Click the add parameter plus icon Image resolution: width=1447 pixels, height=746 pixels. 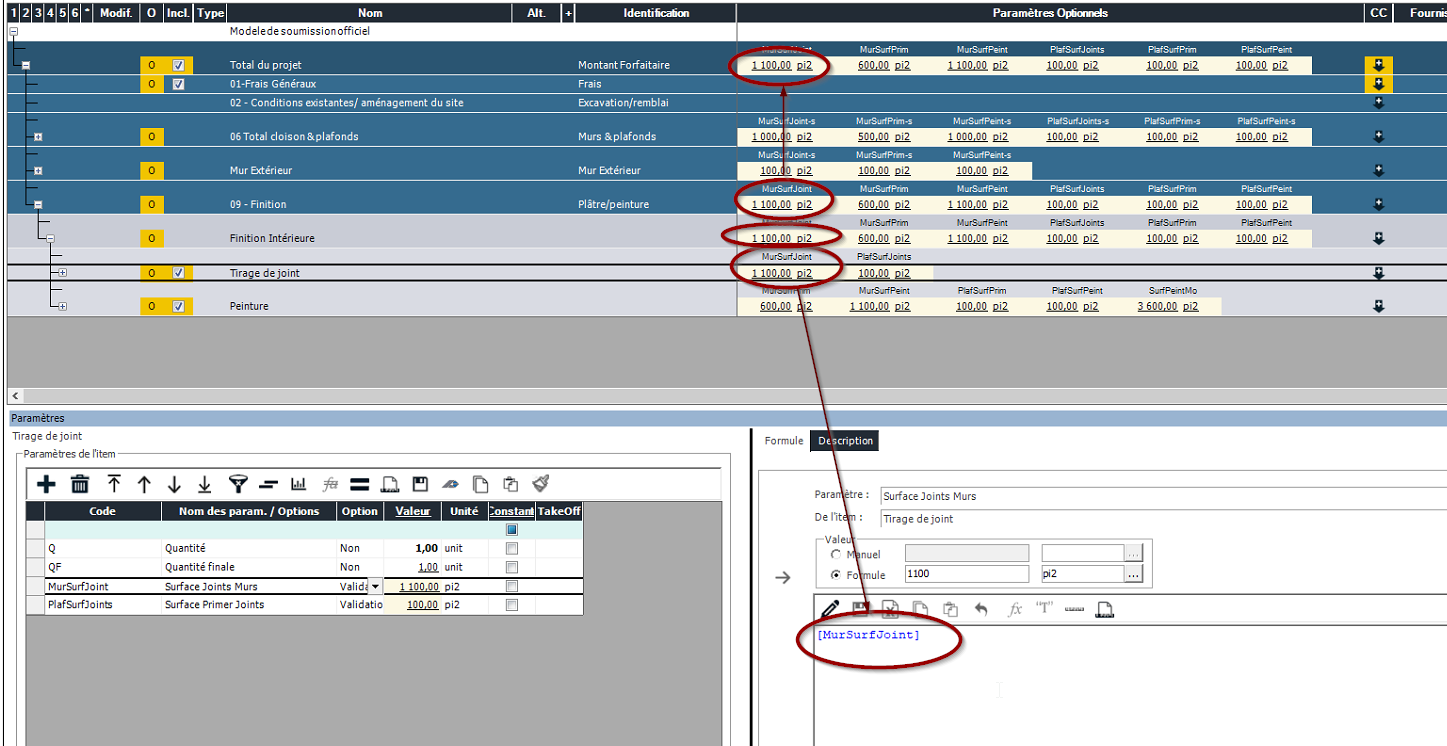[x=46, y=485]
